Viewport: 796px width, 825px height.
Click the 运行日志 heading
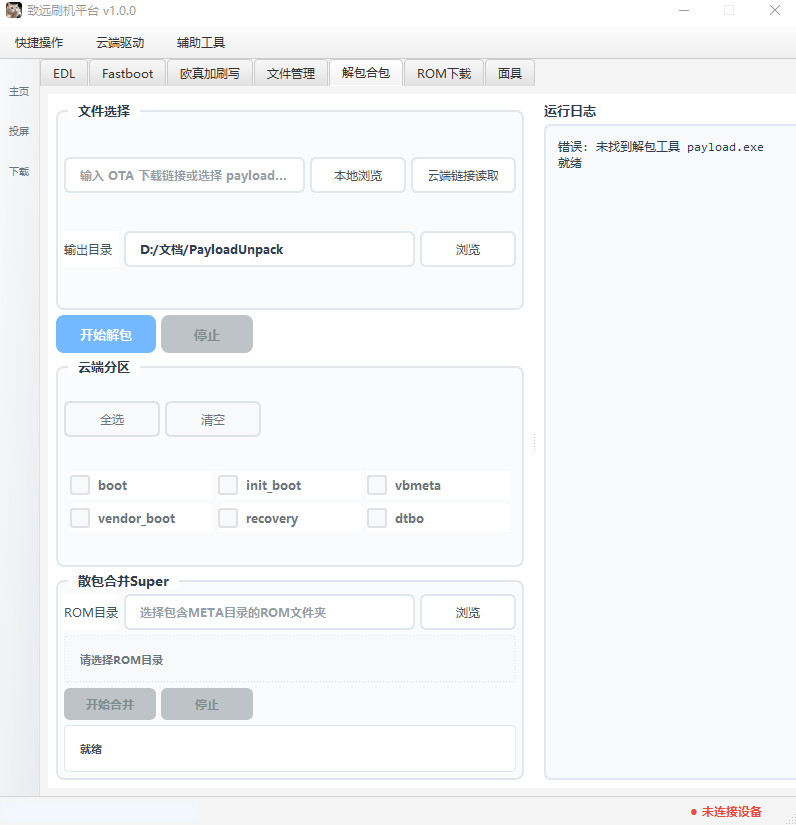pyautogui.click(x=570, y=111)
